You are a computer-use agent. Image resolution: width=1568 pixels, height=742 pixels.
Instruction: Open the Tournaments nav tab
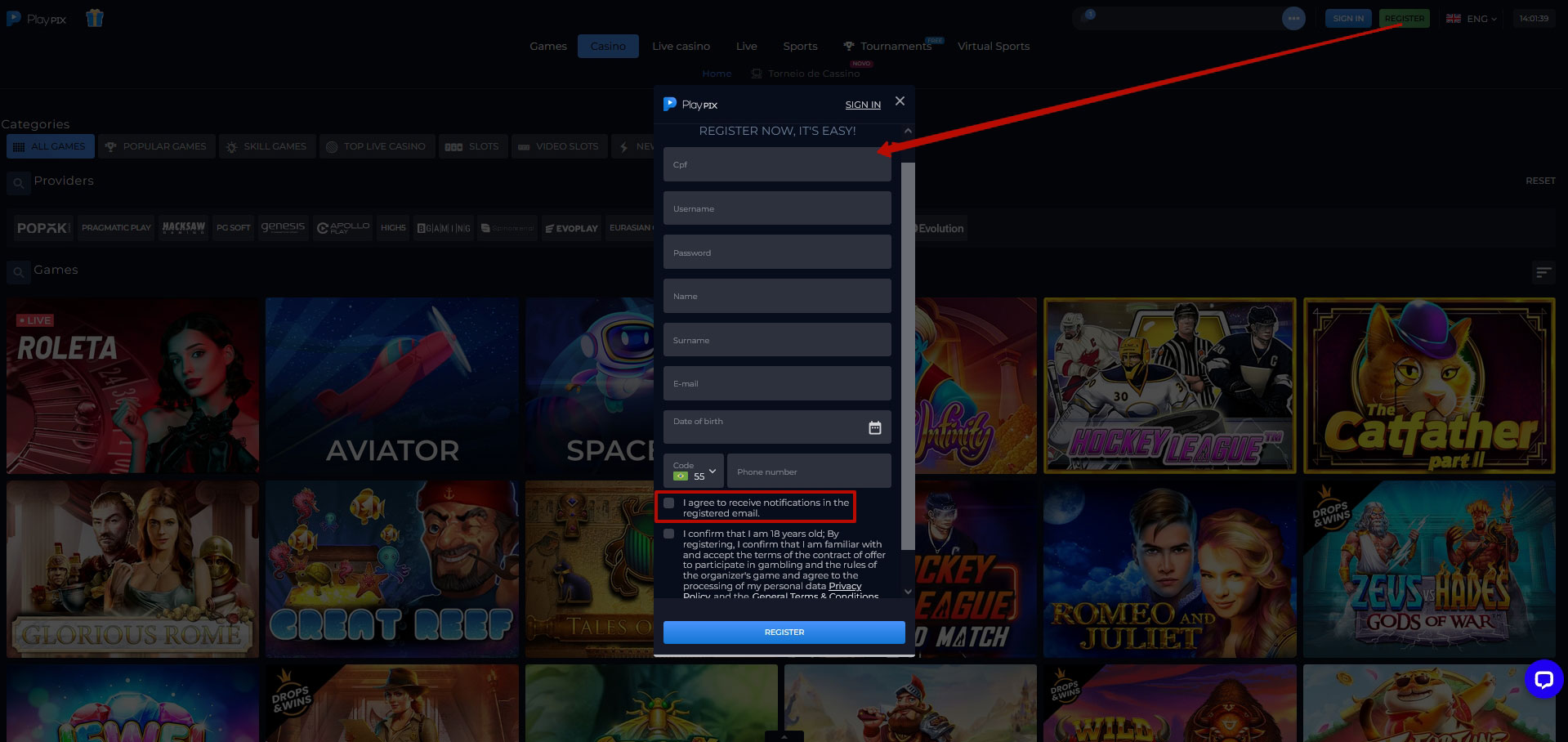coord(888,46)
